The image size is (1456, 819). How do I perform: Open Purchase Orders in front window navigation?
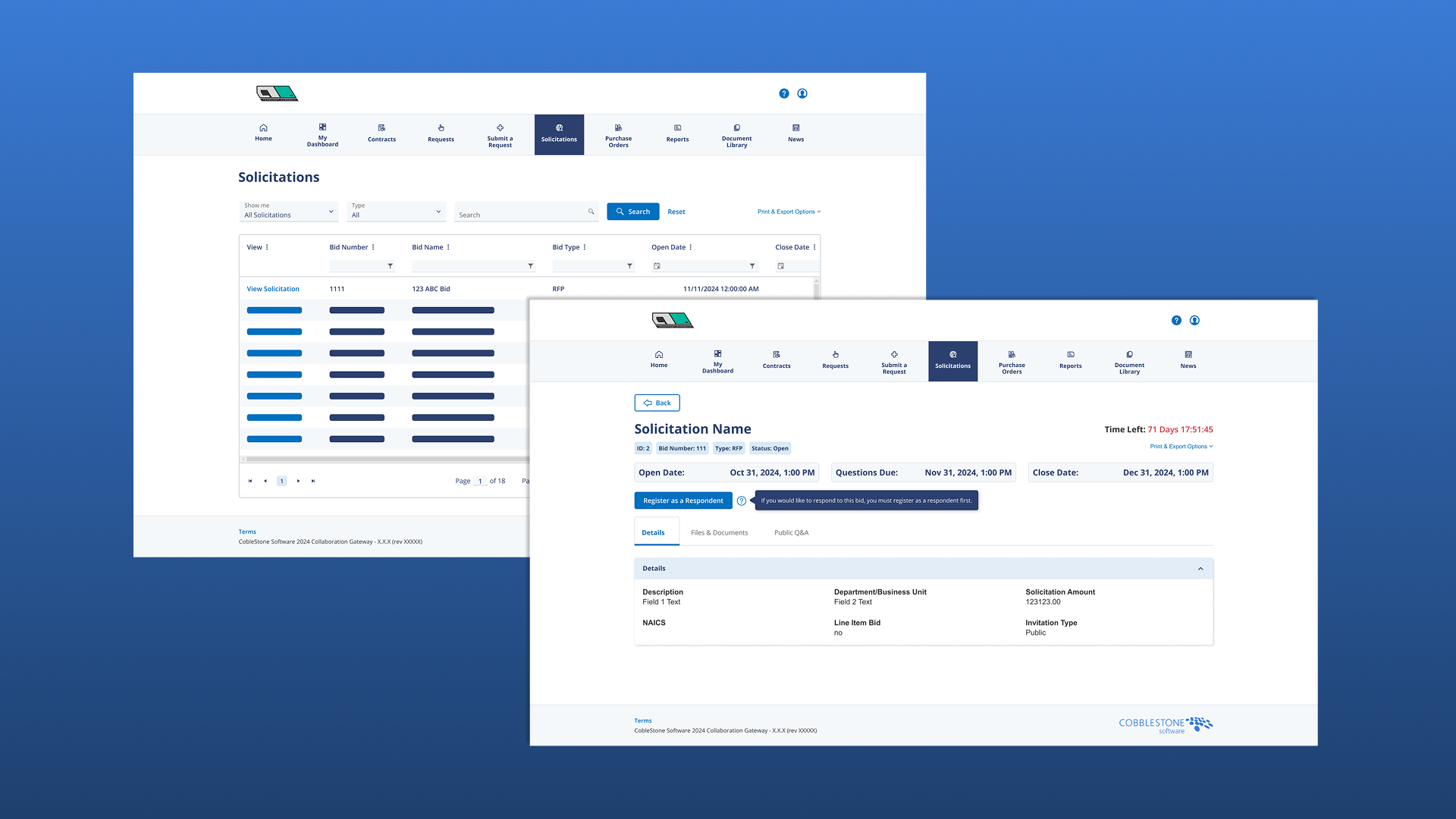point(1012,362)
